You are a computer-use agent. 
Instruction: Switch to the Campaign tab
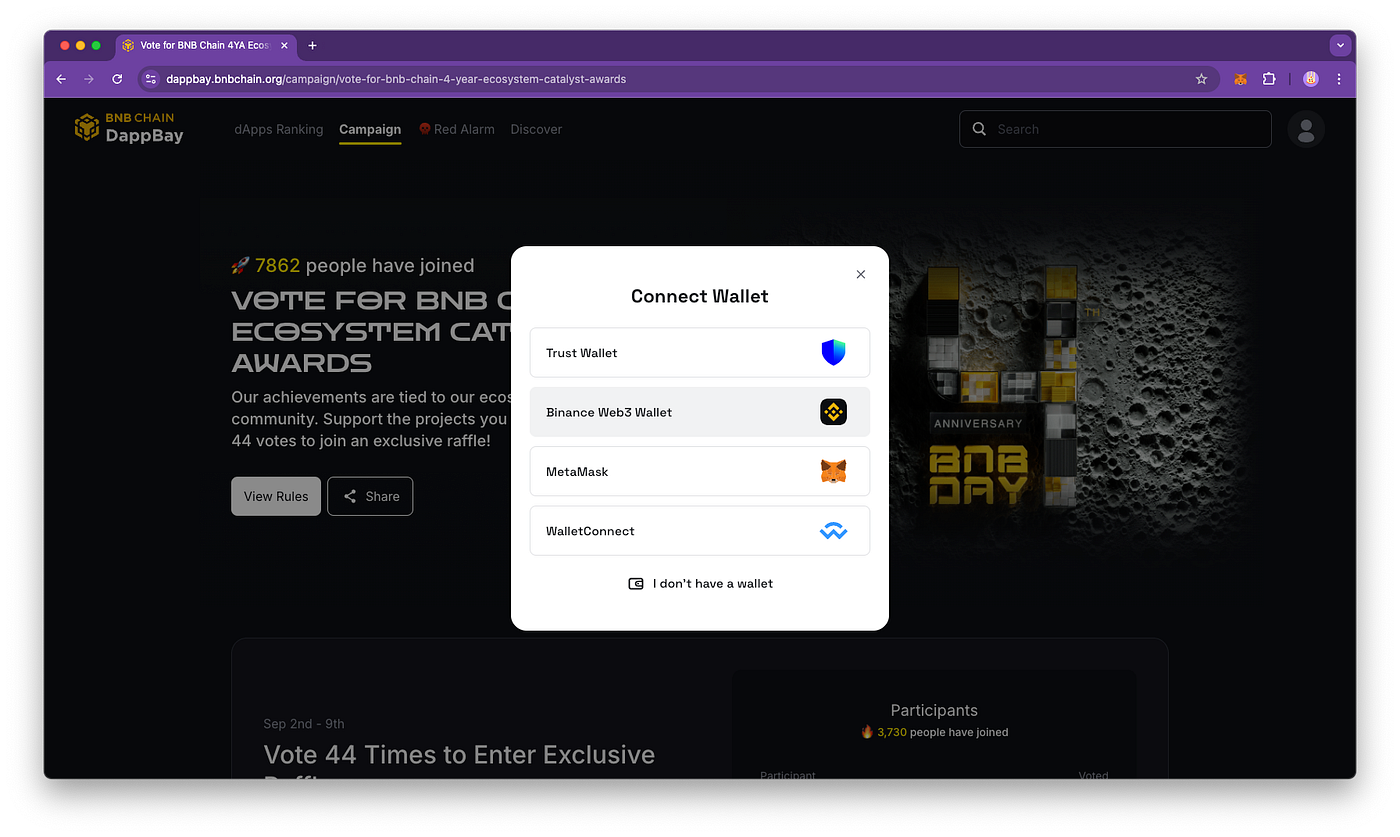369,129
